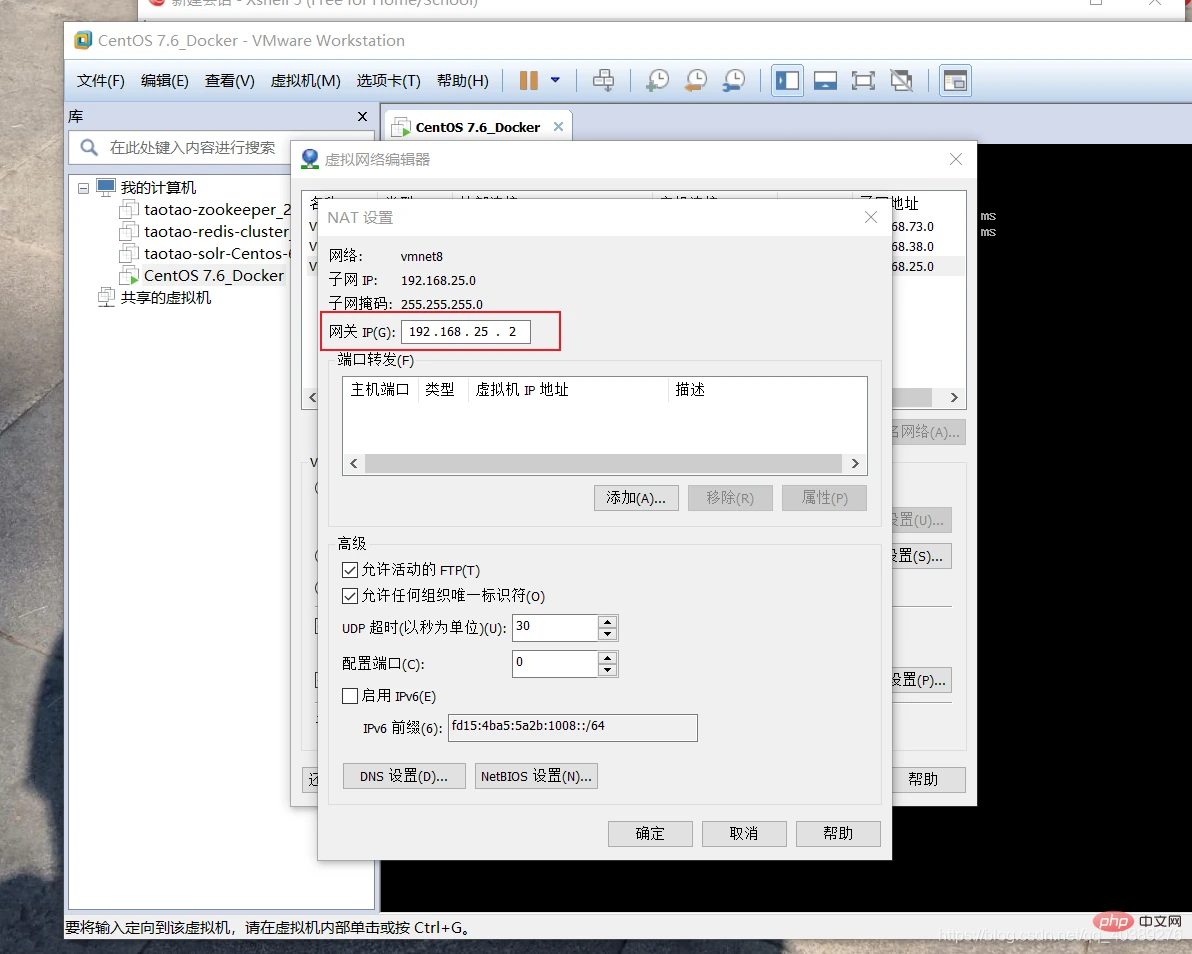The image size is (1192, 954).
Task: Click 帮助 in NAT settings dialog
Action: 838,834
